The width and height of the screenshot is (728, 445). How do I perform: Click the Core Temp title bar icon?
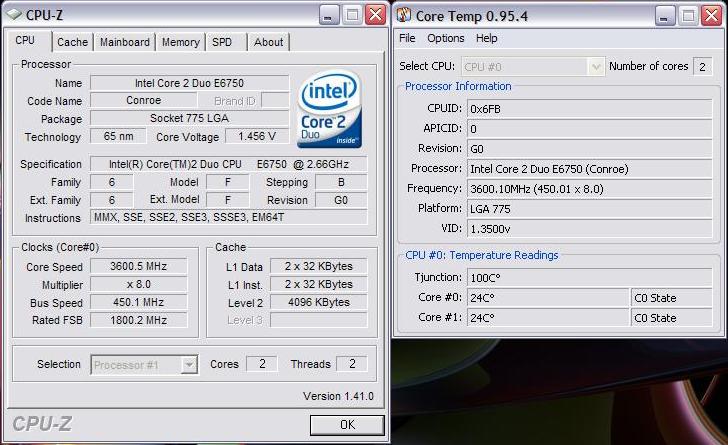tap(404, 14)
